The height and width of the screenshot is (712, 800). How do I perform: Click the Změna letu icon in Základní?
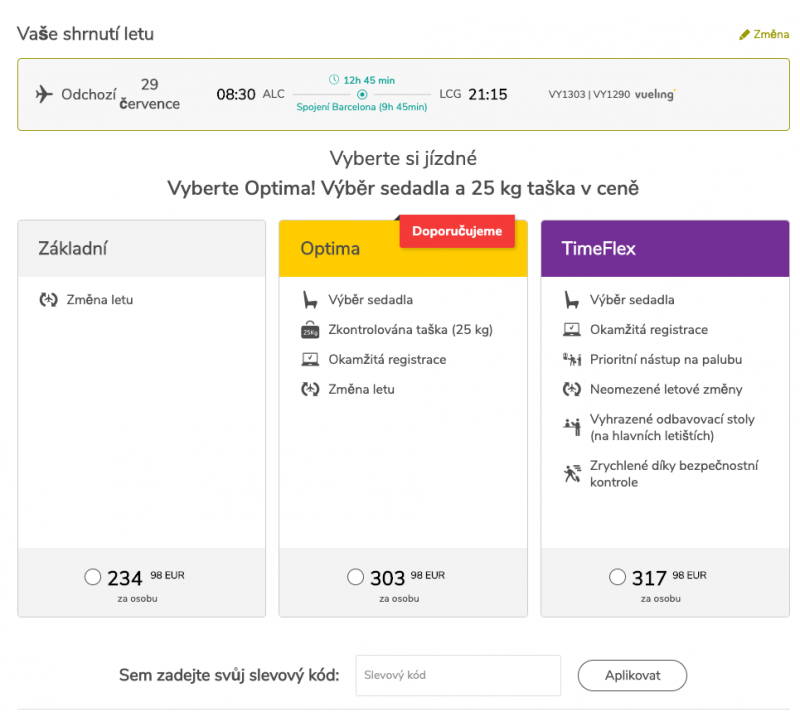pos(48,300)
